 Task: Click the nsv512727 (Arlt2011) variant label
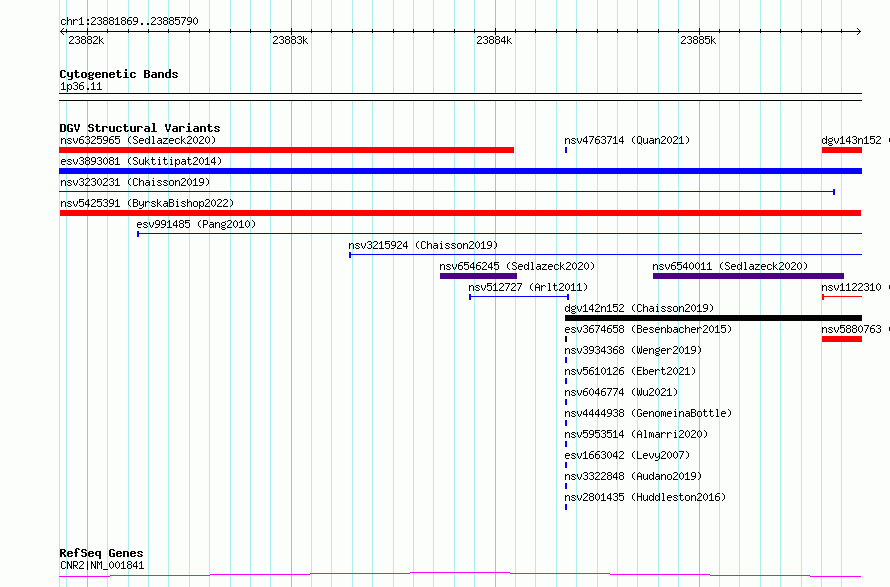click(528, 287)
